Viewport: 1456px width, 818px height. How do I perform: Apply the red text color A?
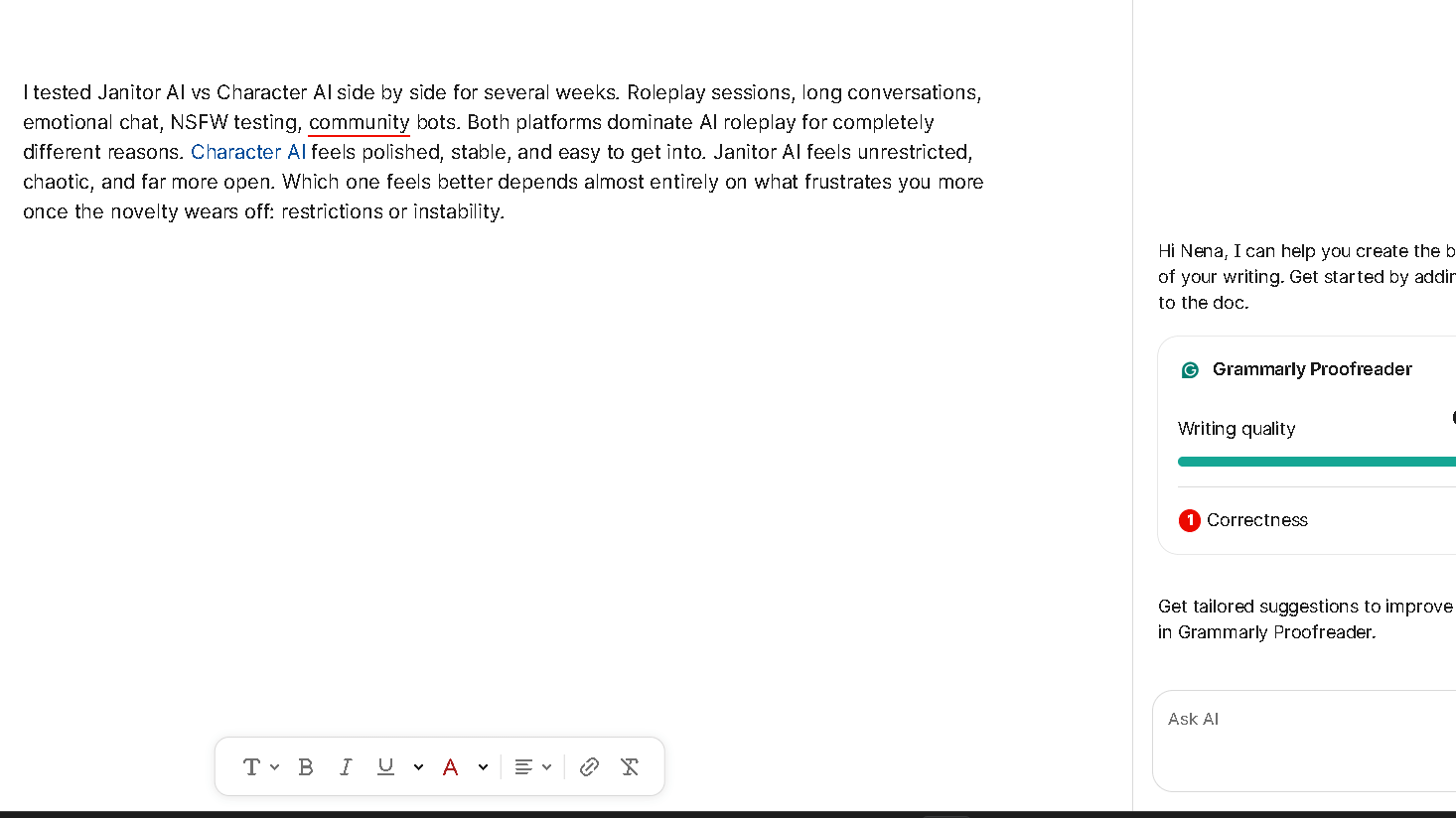coord(450,766)
